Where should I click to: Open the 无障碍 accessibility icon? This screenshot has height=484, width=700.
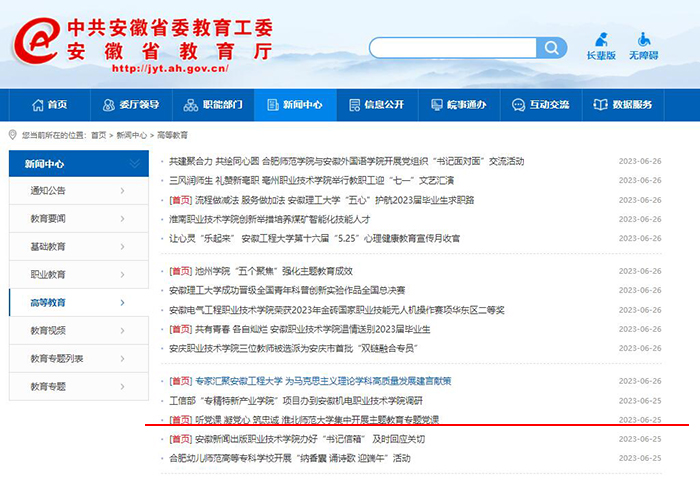point(642,39)
